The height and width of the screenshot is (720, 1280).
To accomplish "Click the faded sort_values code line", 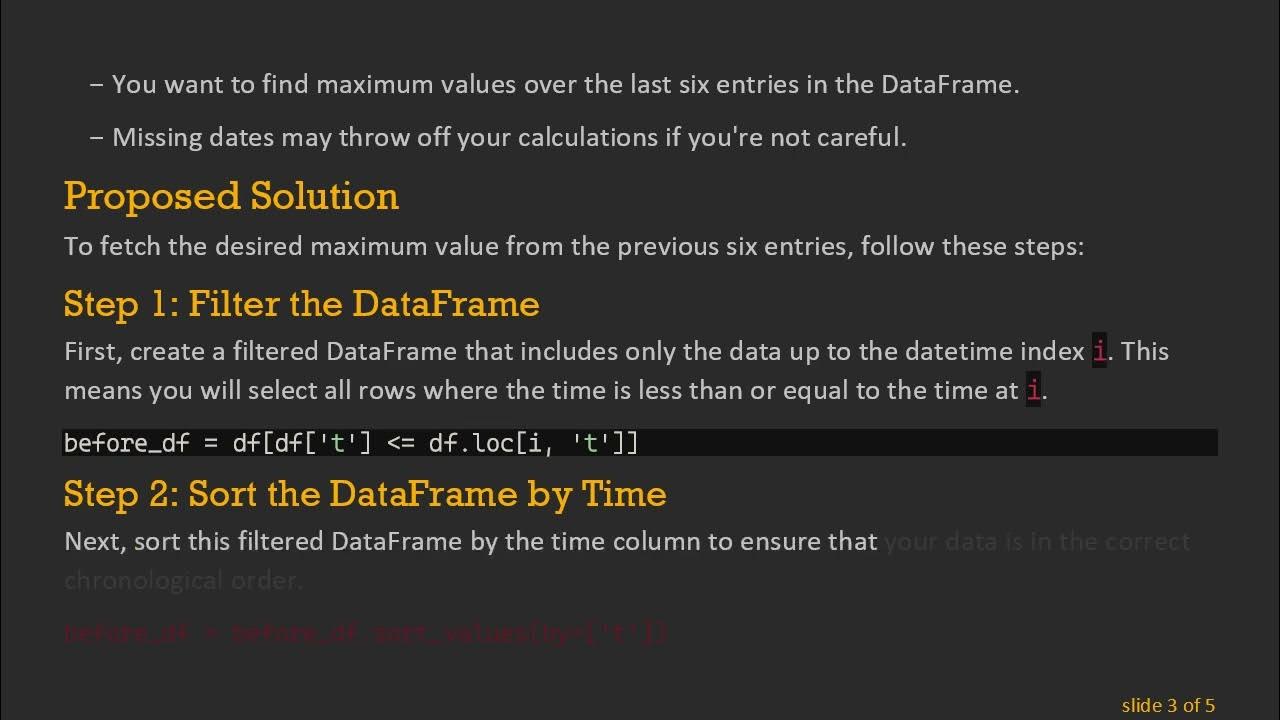I will click(365, 632).
